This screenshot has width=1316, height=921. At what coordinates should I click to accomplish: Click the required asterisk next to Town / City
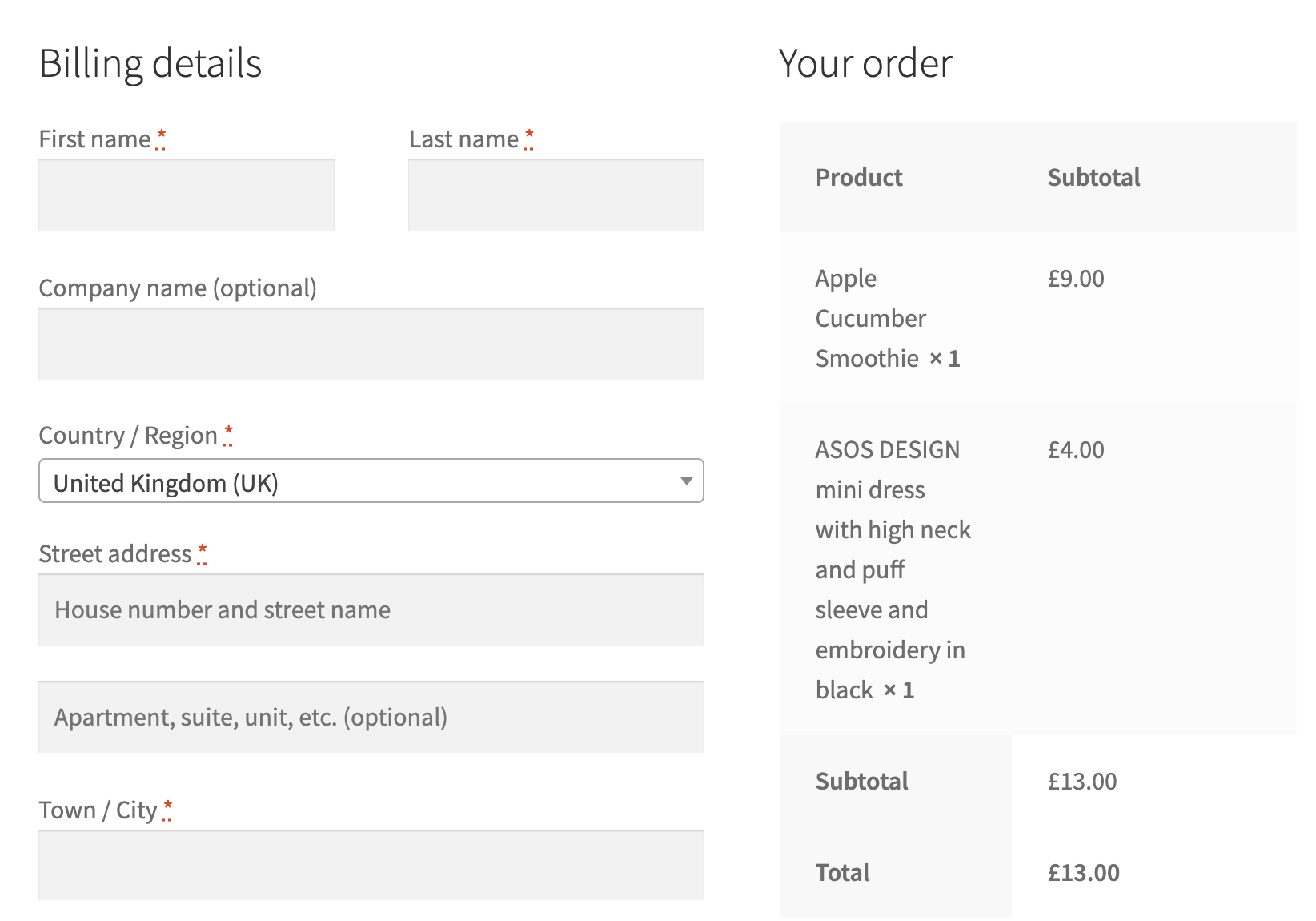click(x=167, y=810)
